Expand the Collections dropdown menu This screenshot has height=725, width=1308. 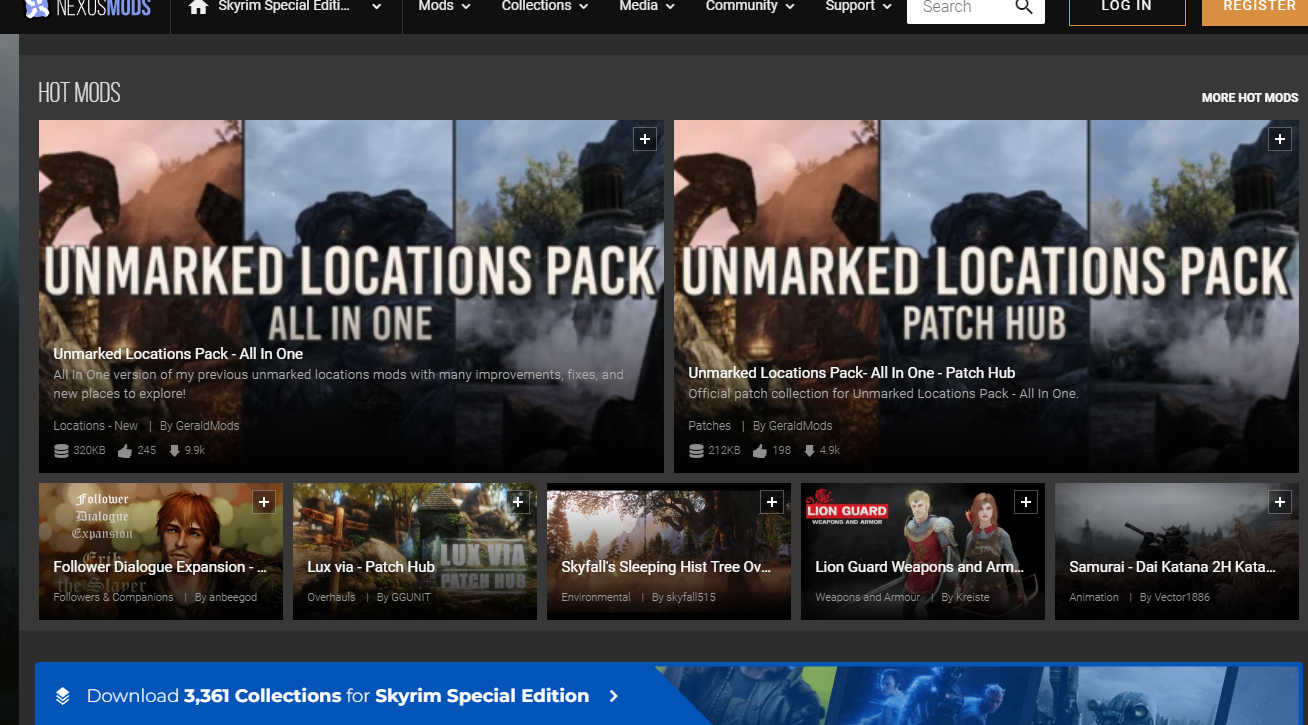coord(545,7)
